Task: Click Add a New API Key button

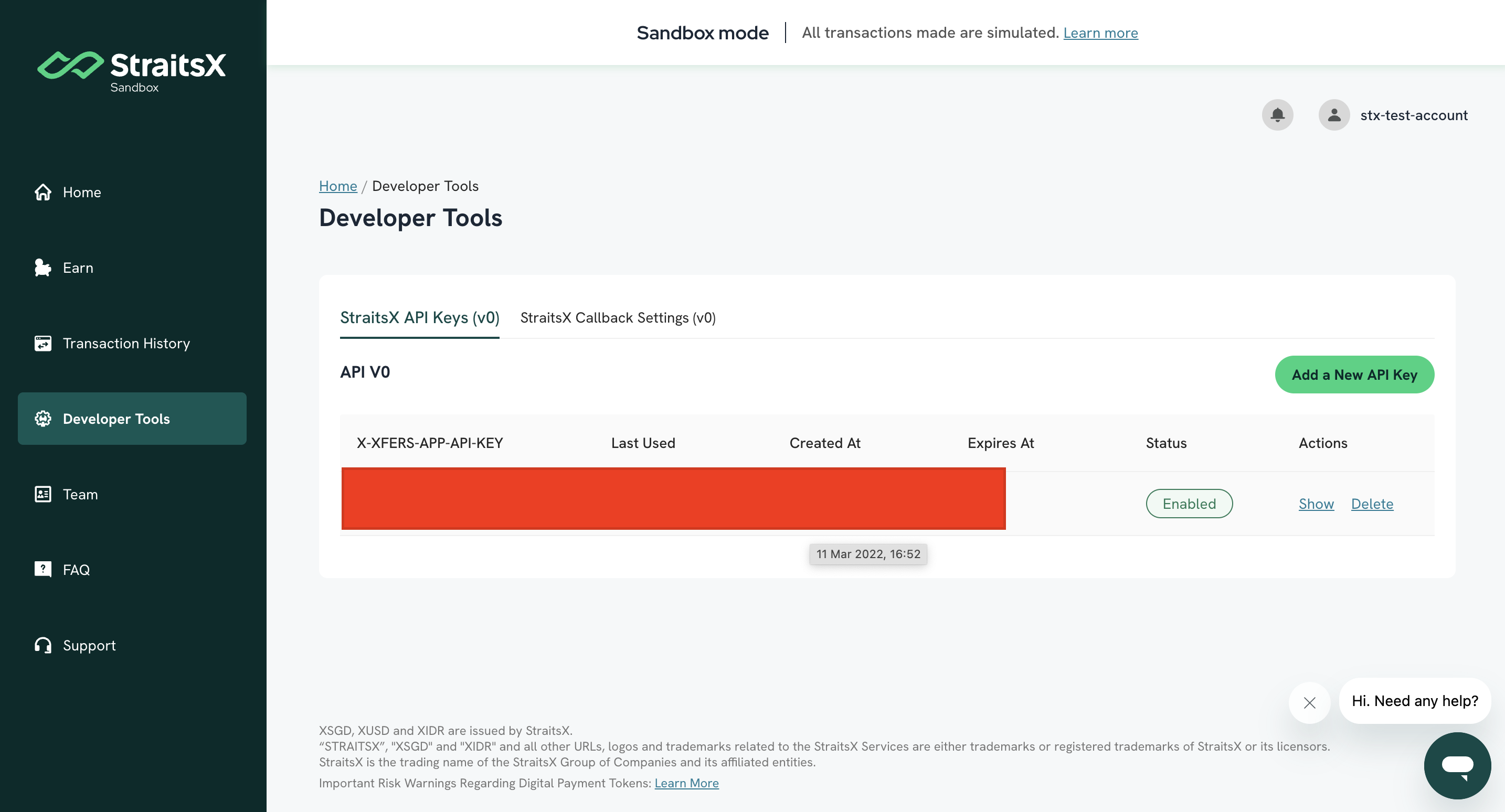Action: coord(1354,375)
